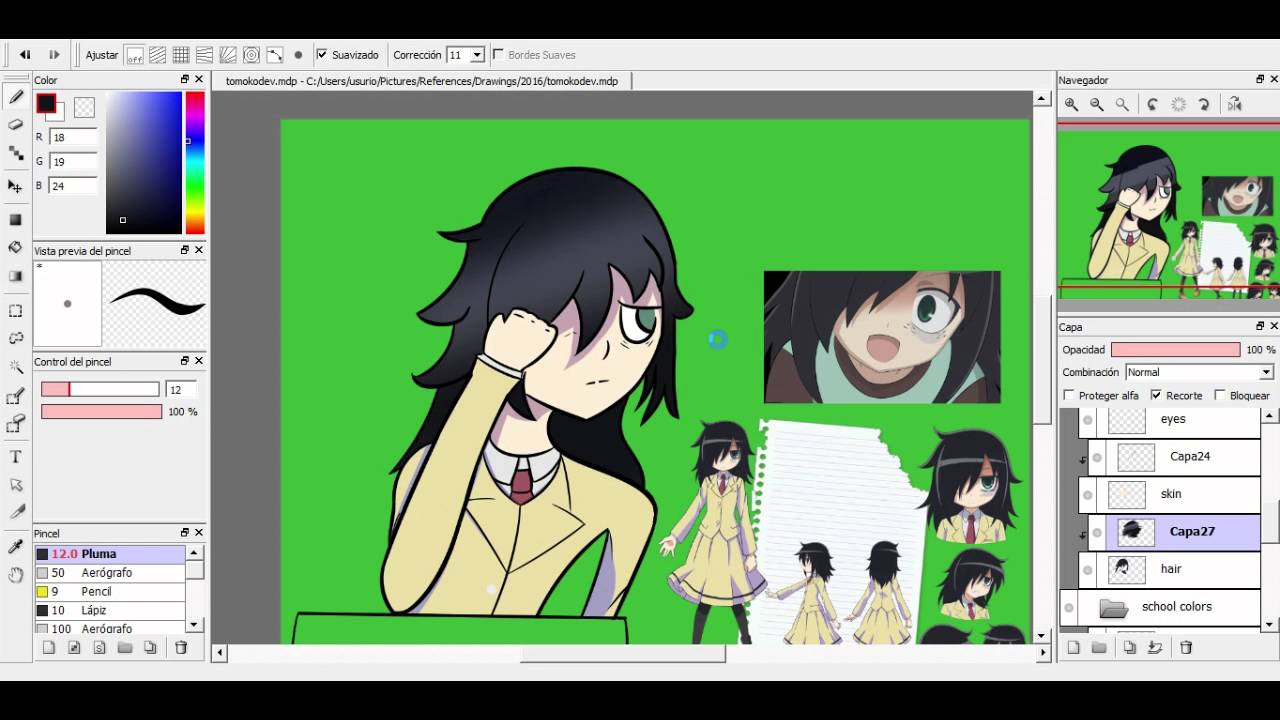The image size is (1280, 720).
Task: Zoom in using the Navigator magnifier plus
Action: click(1071, 104)
